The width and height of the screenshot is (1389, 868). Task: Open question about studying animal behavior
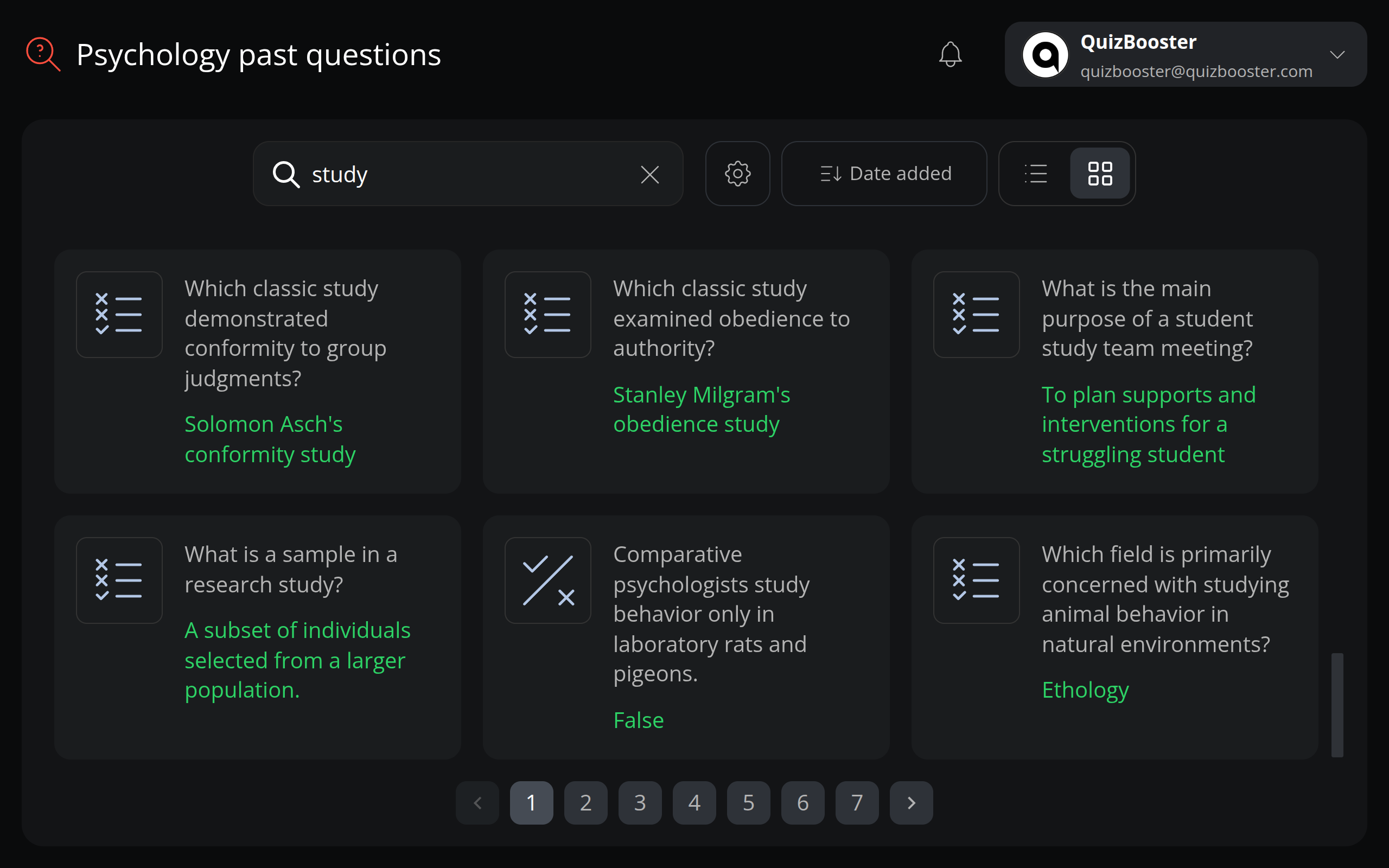pos(1165,599)
